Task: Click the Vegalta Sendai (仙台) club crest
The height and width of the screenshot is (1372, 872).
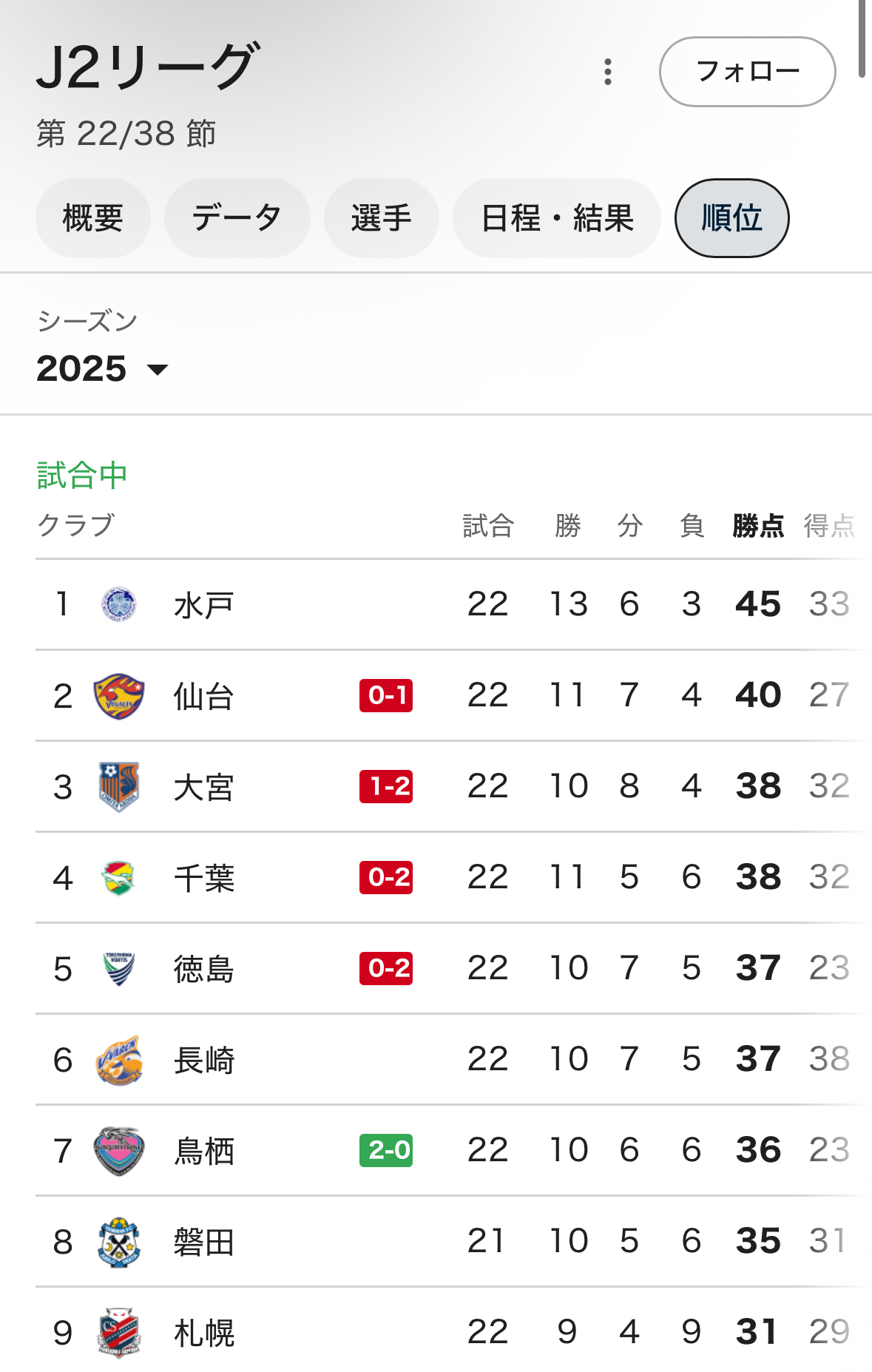Action: point(118,696)
